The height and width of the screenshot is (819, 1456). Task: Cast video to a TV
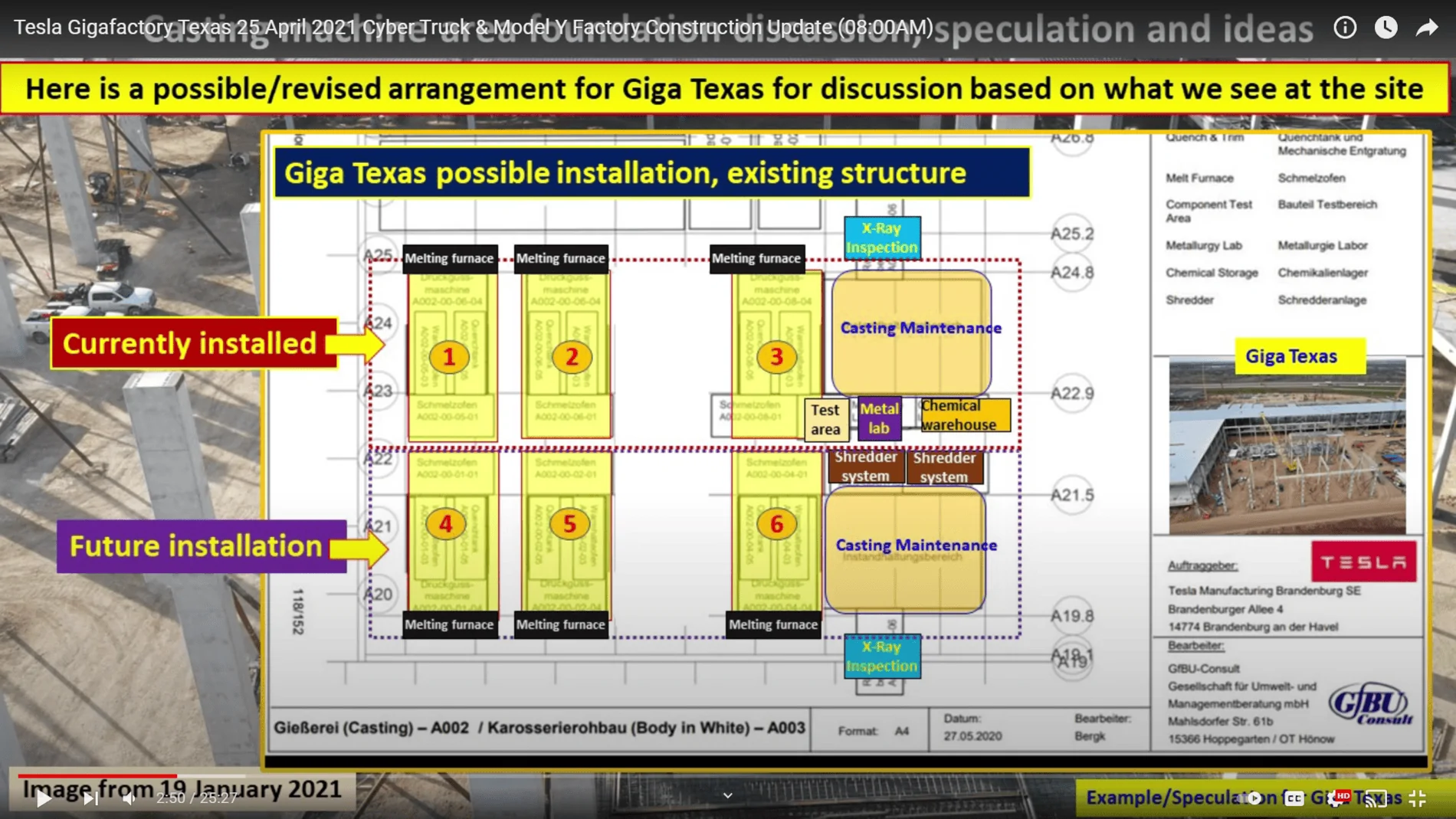coord(1376,798)
